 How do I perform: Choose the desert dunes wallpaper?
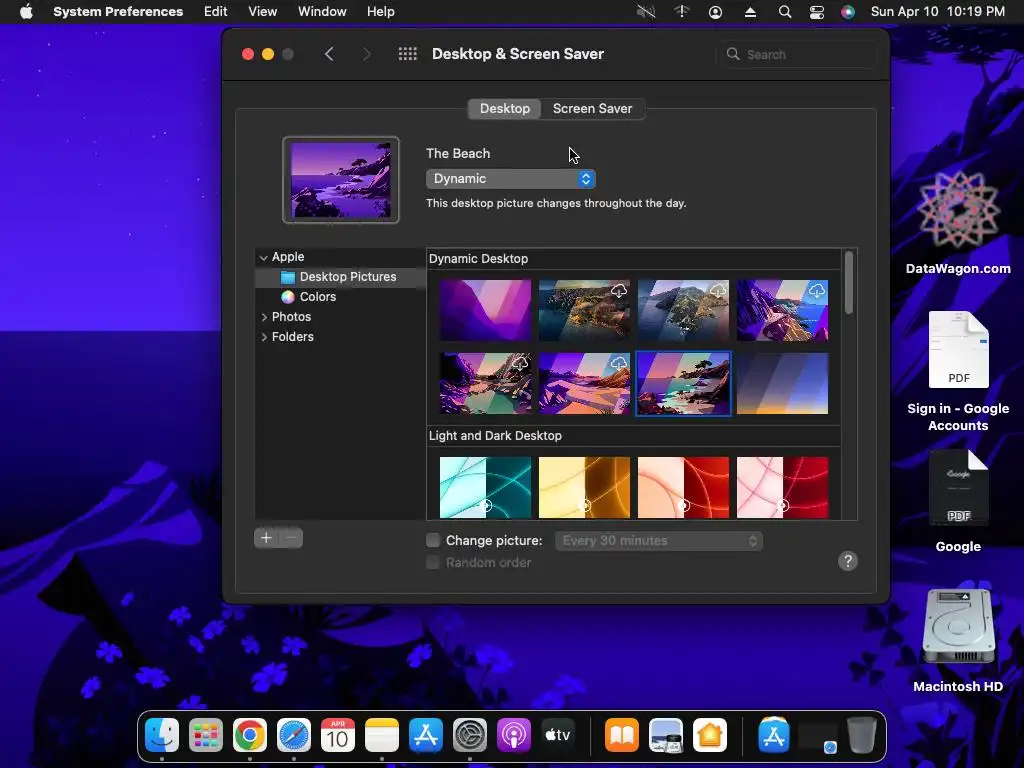[x=584, y=383]
